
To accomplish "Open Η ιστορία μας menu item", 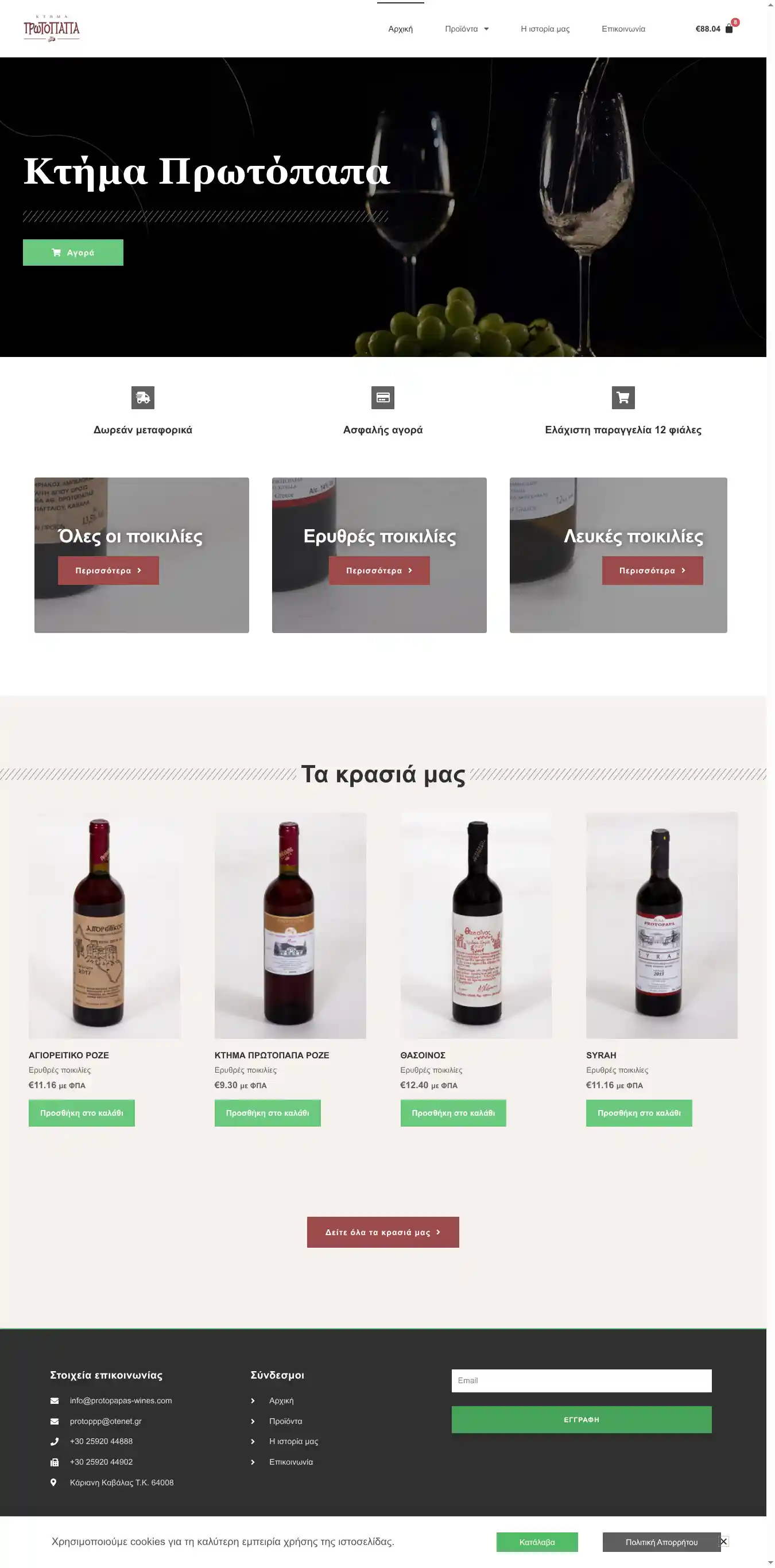I will tap(545, 29).
